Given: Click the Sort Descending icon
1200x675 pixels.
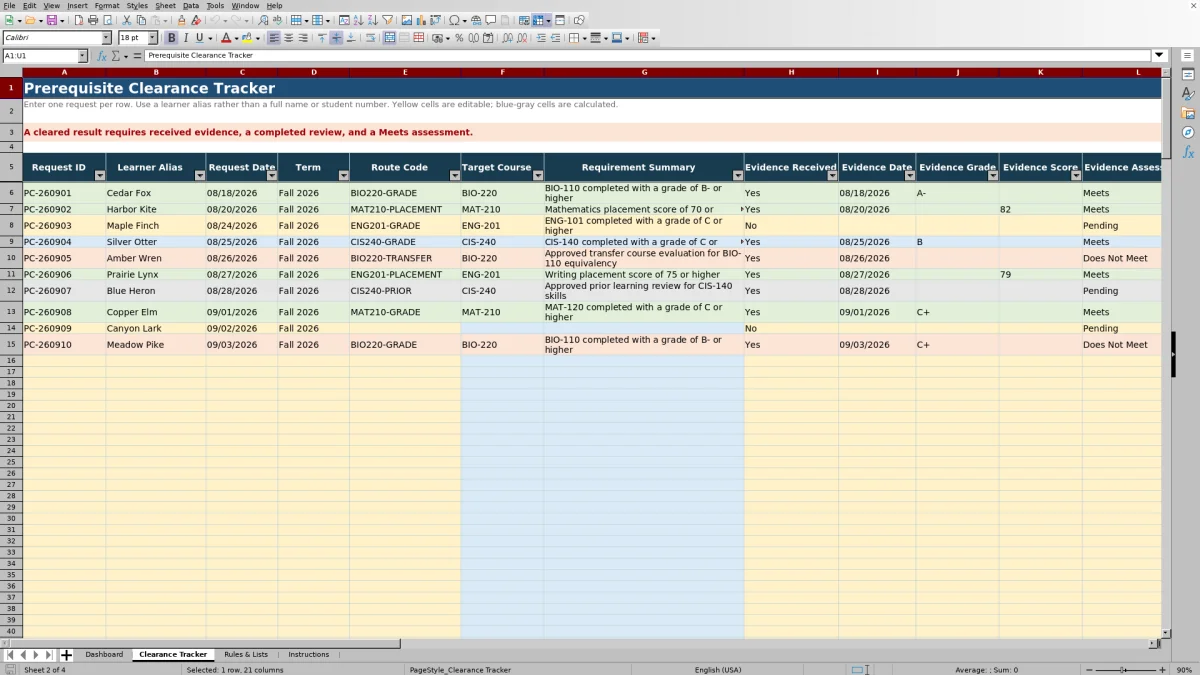Looking at the screenshot, I should (x=372, y=20).
